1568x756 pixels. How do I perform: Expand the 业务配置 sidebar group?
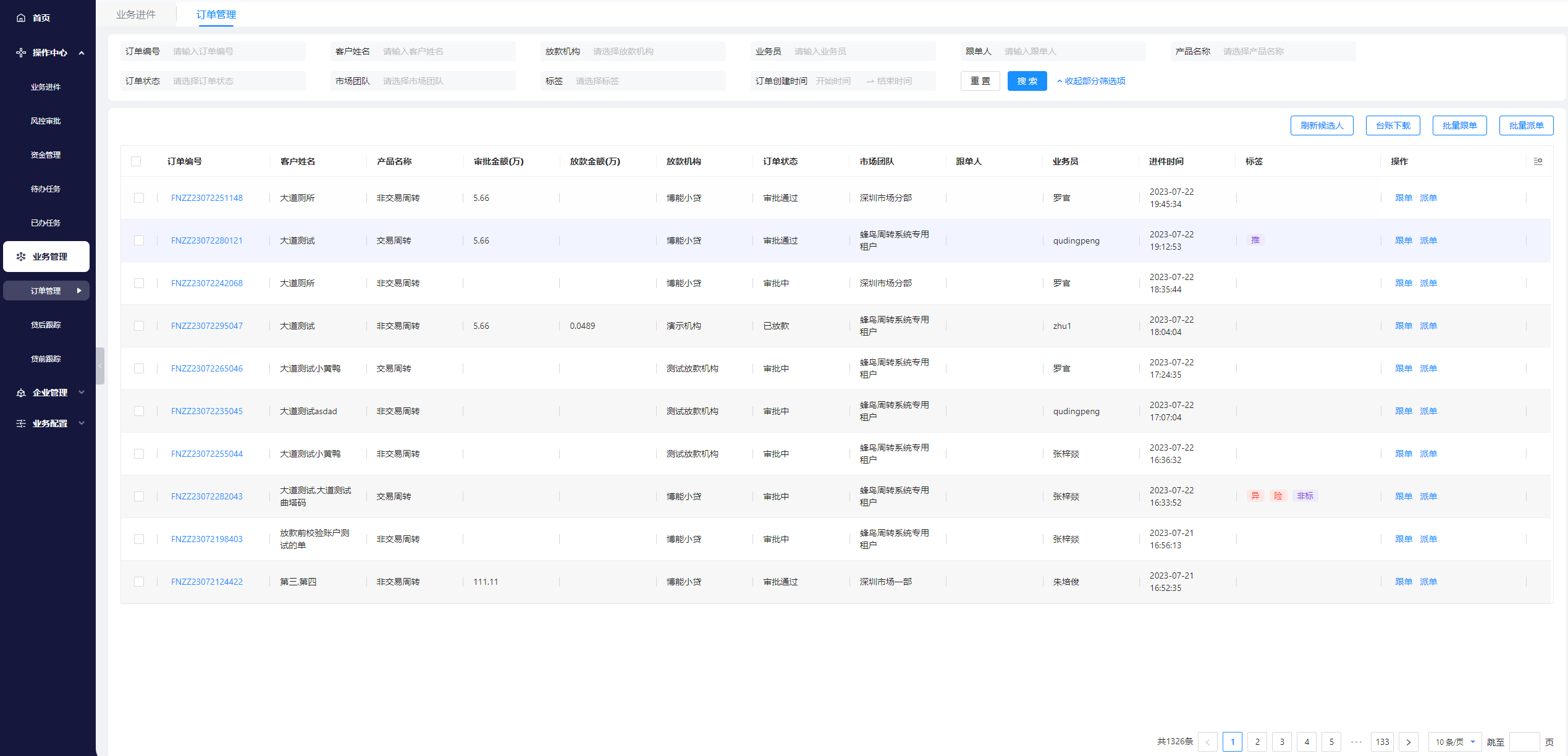[82, 423]
